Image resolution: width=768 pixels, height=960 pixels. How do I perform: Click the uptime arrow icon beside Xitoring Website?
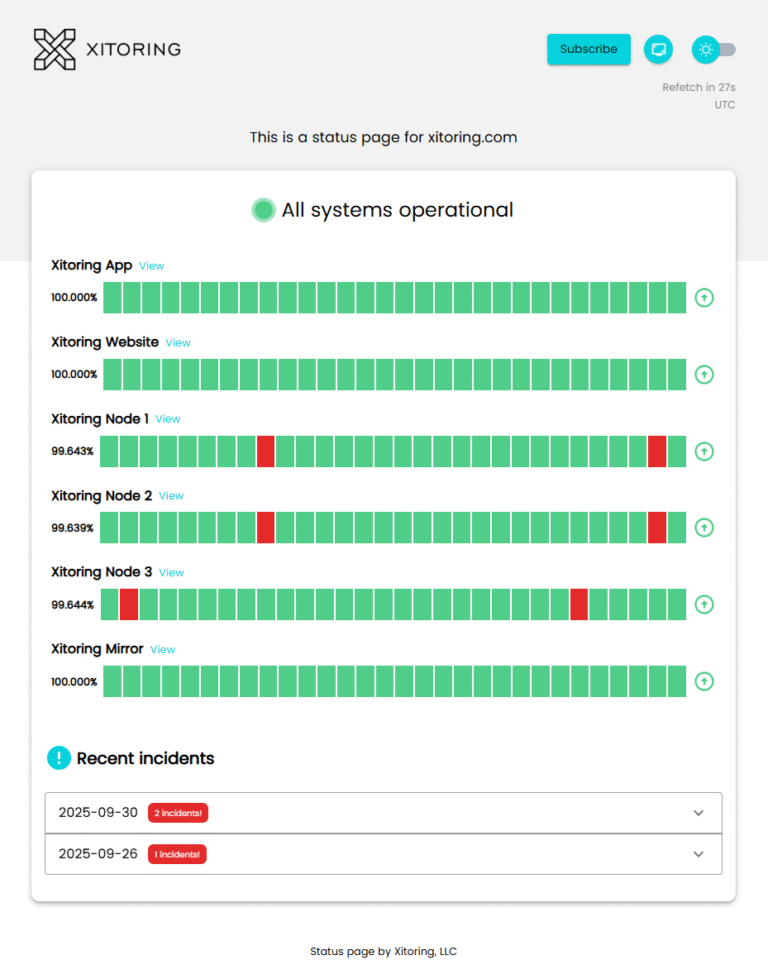click(x=704, y=374)
